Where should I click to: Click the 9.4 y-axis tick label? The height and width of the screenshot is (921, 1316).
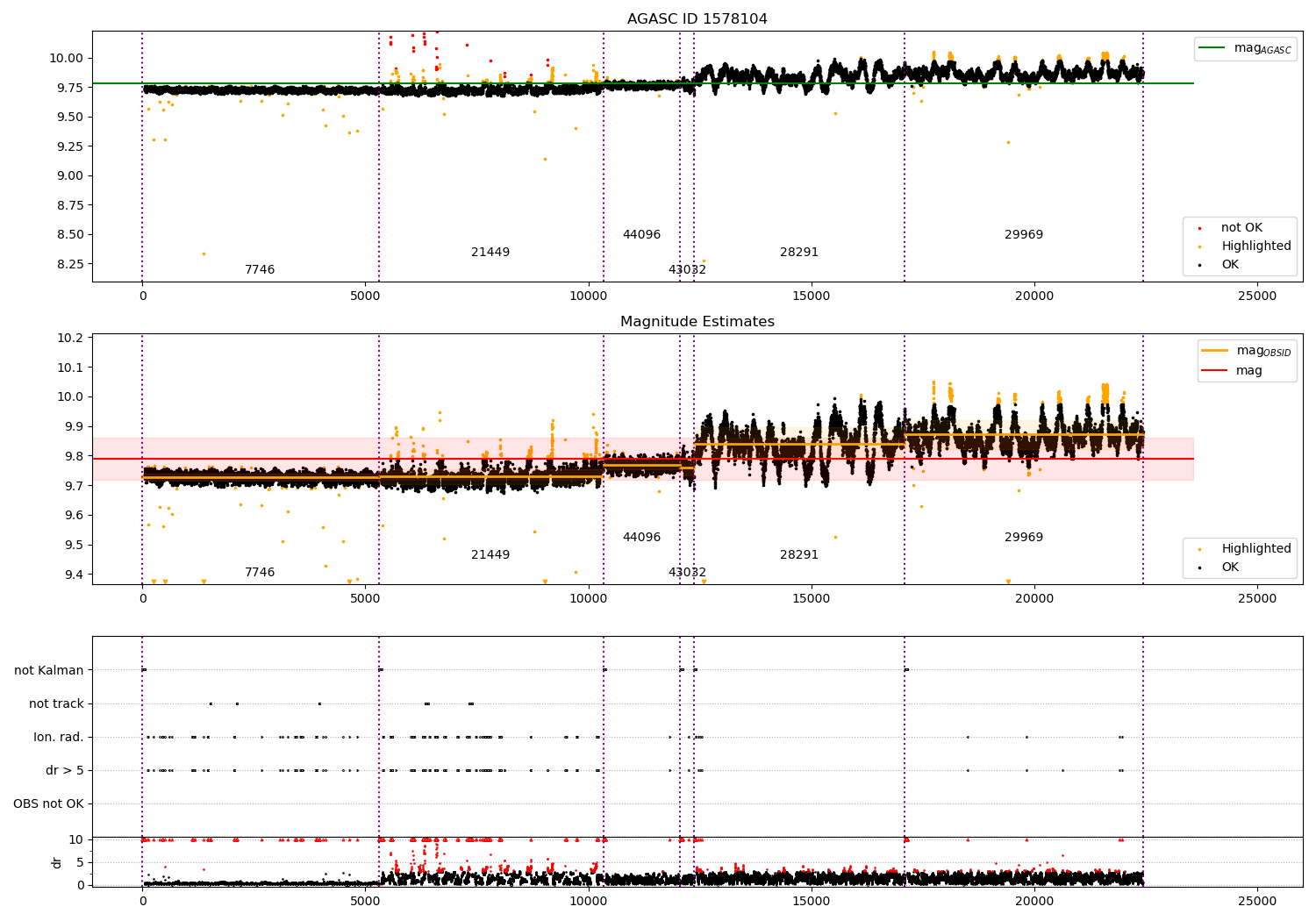(74, 575)
